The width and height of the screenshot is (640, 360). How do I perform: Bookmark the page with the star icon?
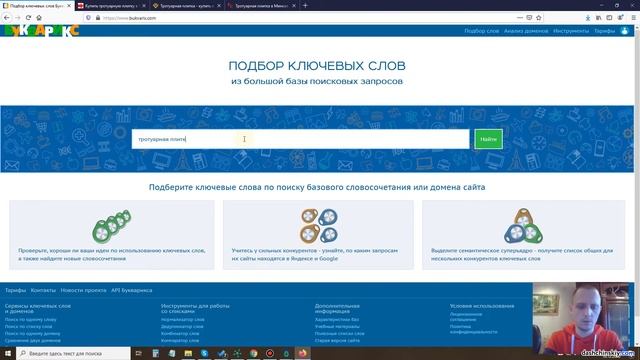coord(539,18)
